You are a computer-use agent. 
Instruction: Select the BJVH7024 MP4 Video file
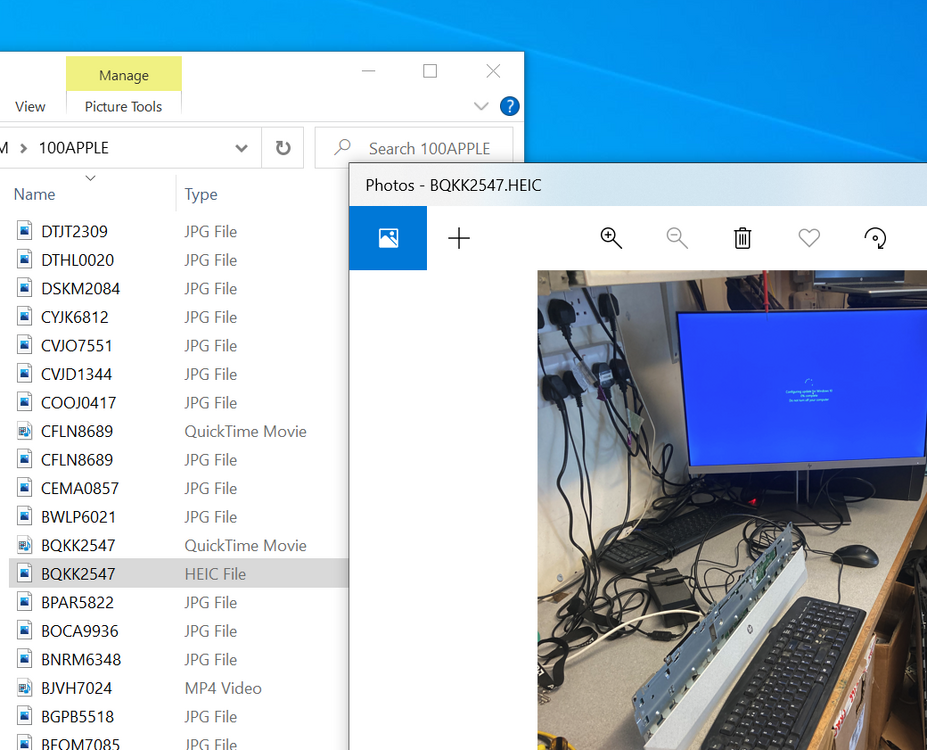[x=179, y=688]
